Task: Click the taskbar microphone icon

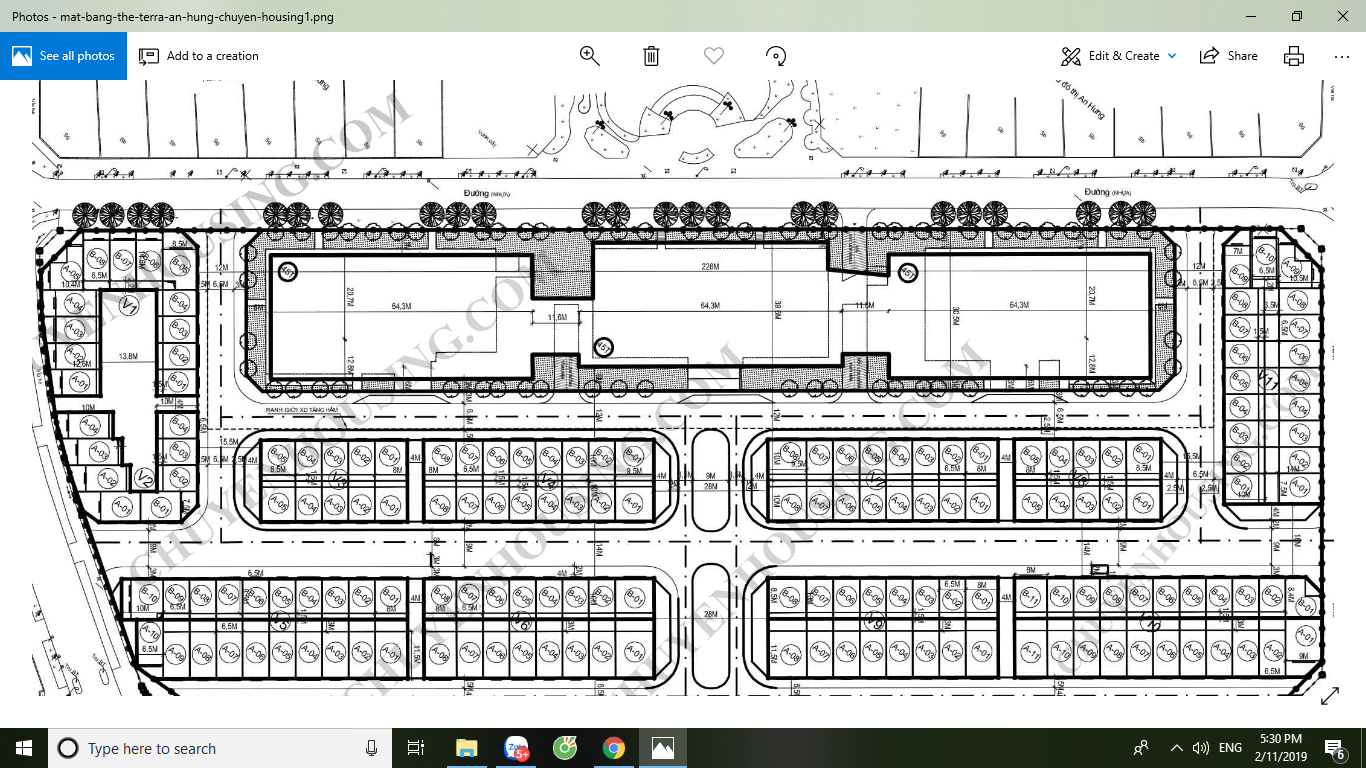Action: coord(372,748)
